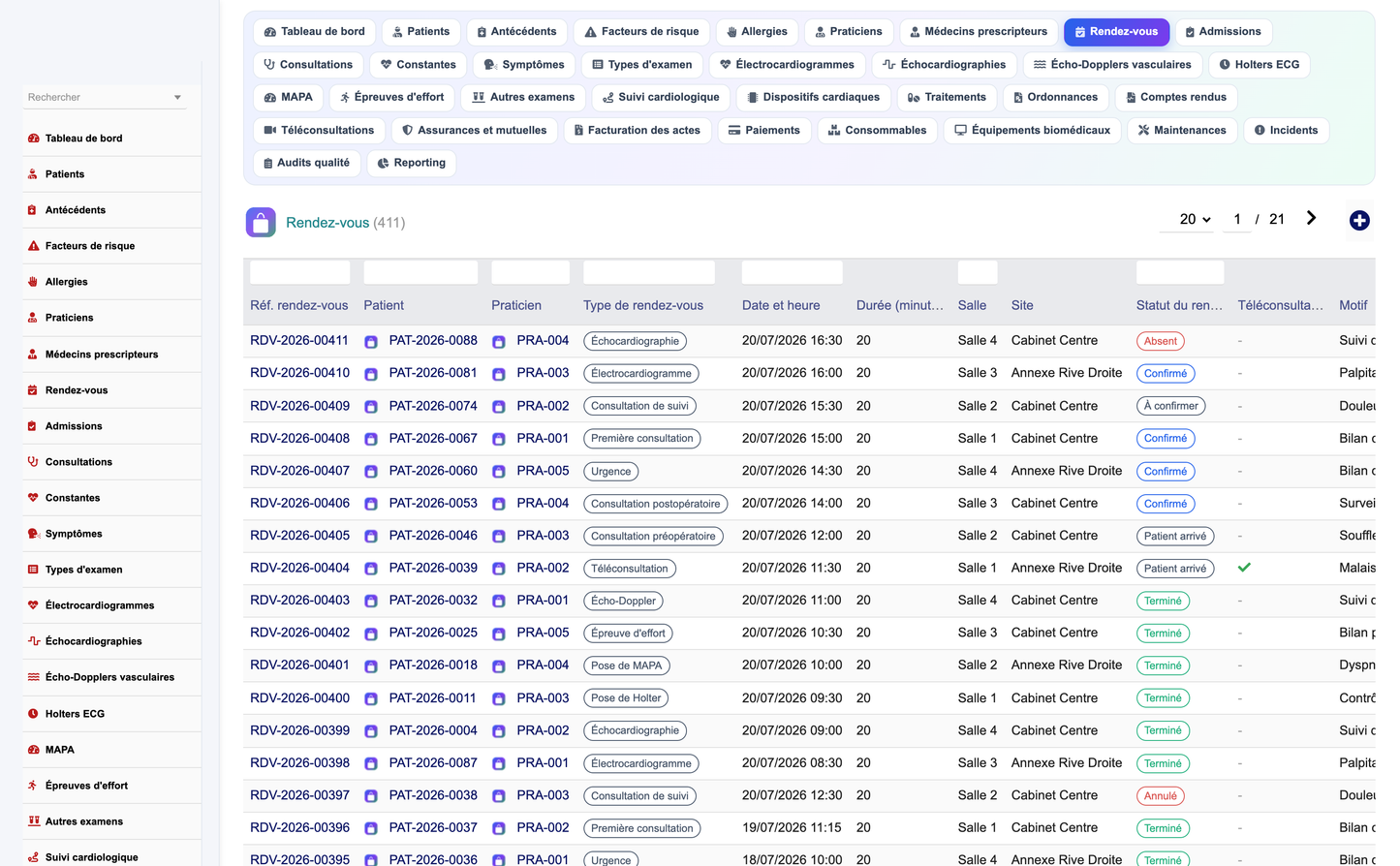
Task: Sort by Date et heure column header
Action: 781,305
